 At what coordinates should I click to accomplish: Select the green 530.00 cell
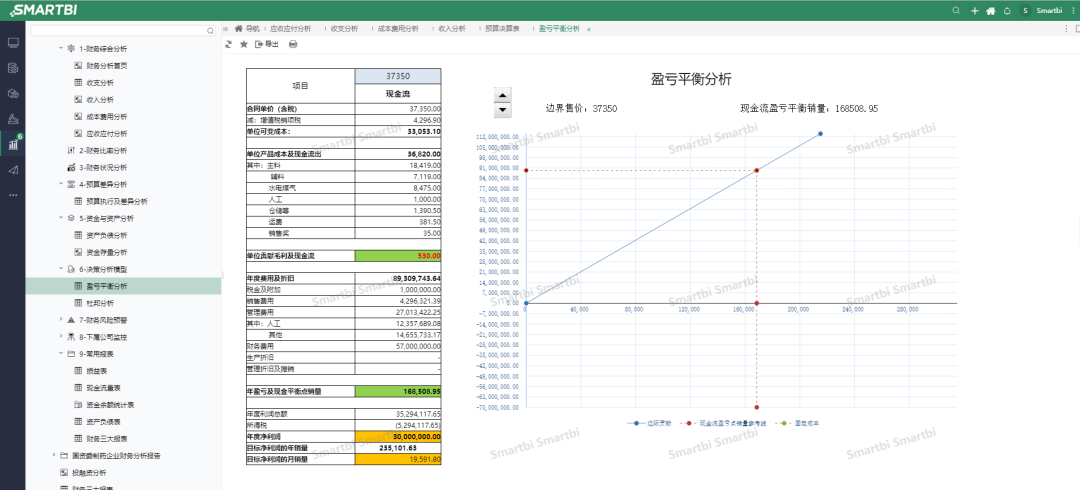click(398, 256)
